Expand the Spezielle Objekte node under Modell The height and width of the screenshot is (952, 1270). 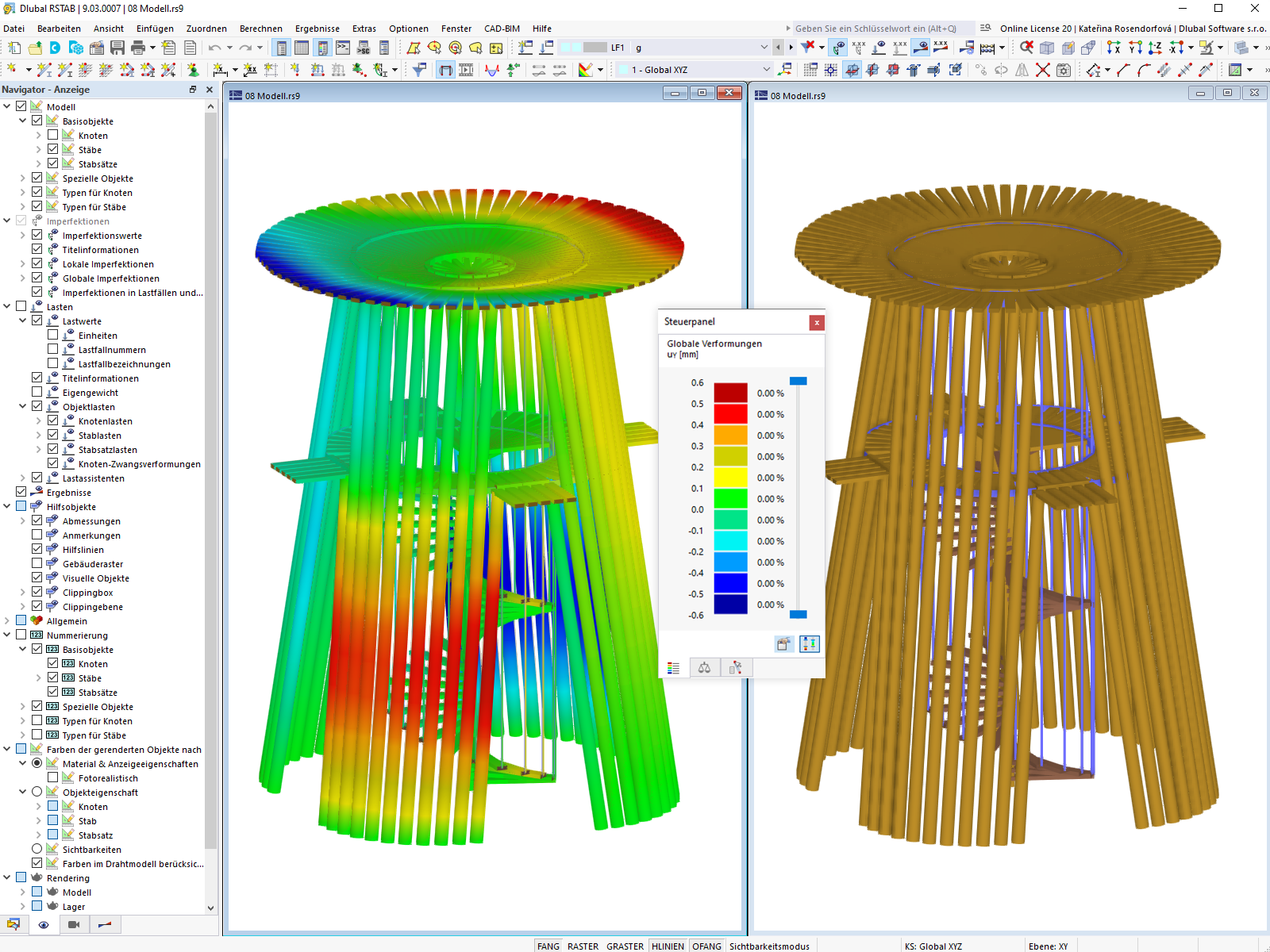point(23,178)
